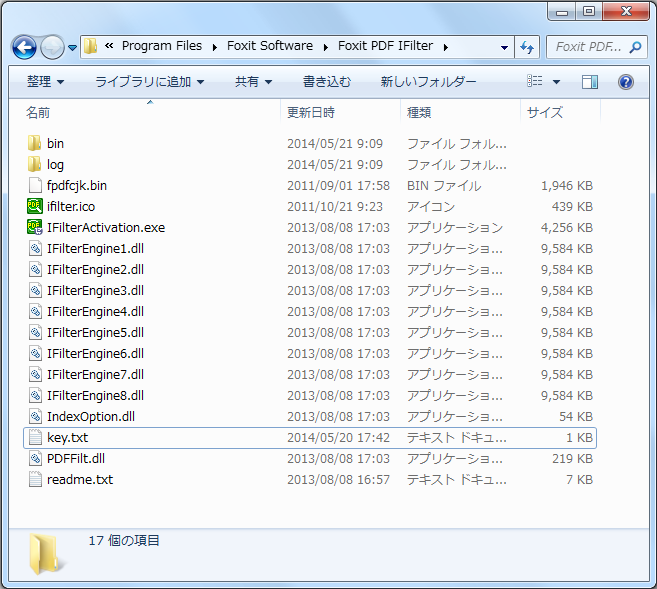Open Help with the question mark icon
The height and width of the screenshot is (589, 657).
(x=625, y=82)
